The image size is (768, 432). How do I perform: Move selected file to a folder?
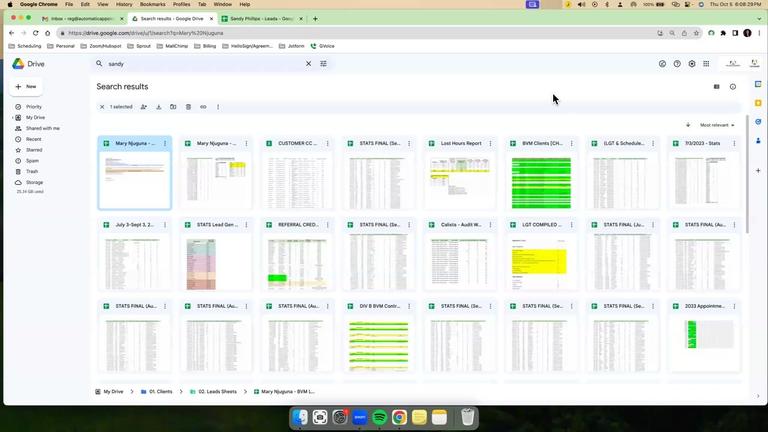pyautogui.click(x=173, y=107)
